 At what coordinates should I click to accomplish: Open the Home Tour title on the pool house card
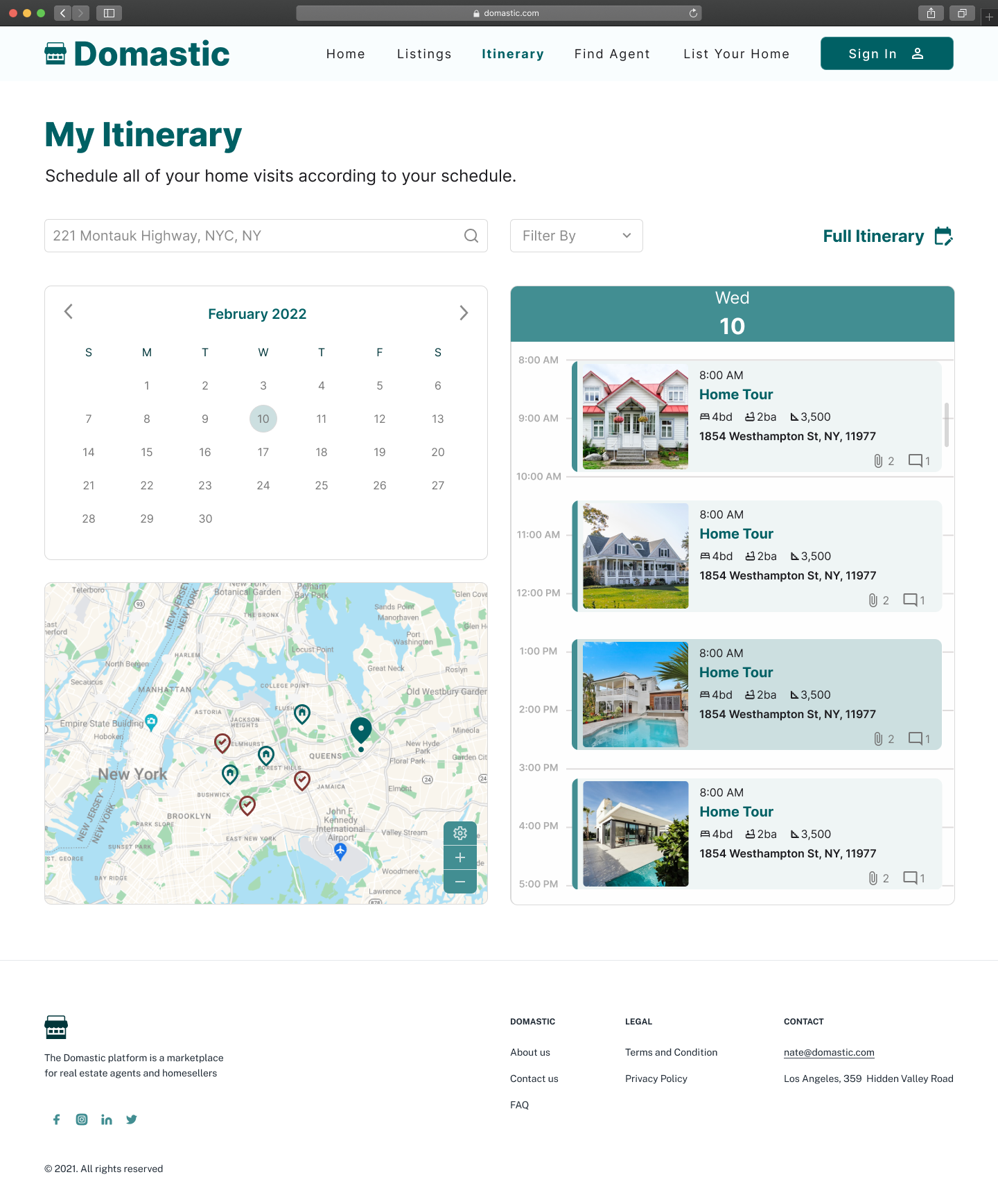tap(736, 672)
